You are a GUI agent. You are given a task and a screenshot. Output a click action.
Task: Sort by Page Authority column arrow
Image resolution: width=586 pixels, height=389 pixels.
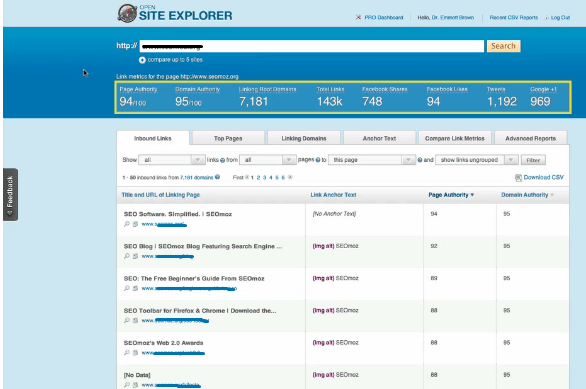pyautogui.click(x=472, y=195)
